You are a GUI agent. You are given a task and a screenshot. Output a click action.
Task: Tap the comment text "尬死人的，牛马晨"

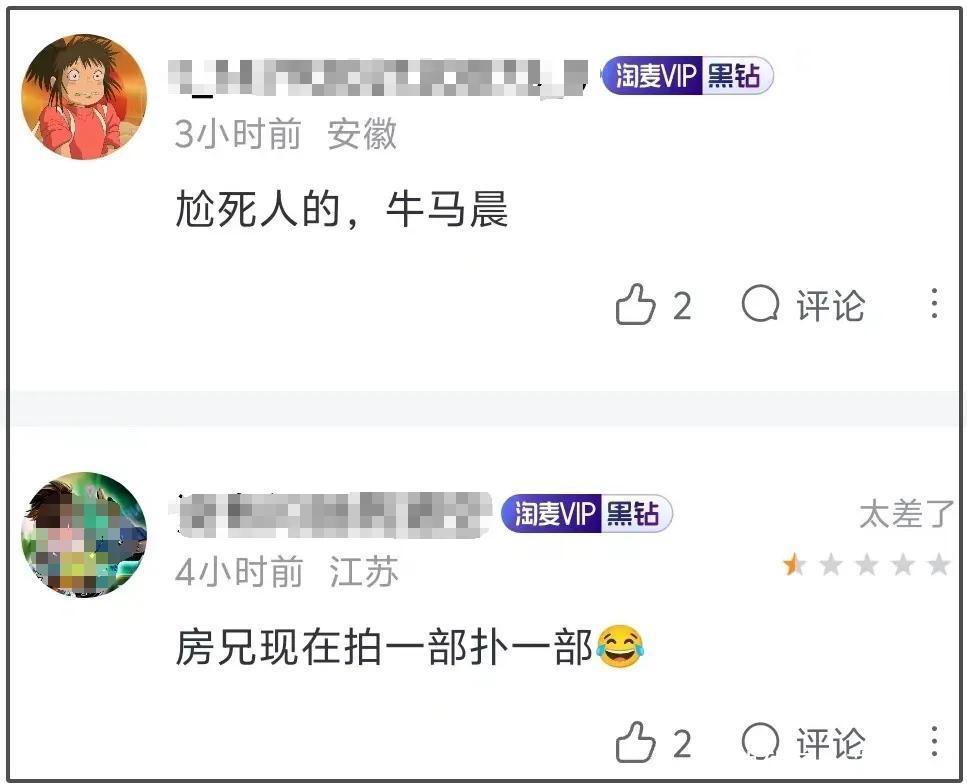[342, 209]
